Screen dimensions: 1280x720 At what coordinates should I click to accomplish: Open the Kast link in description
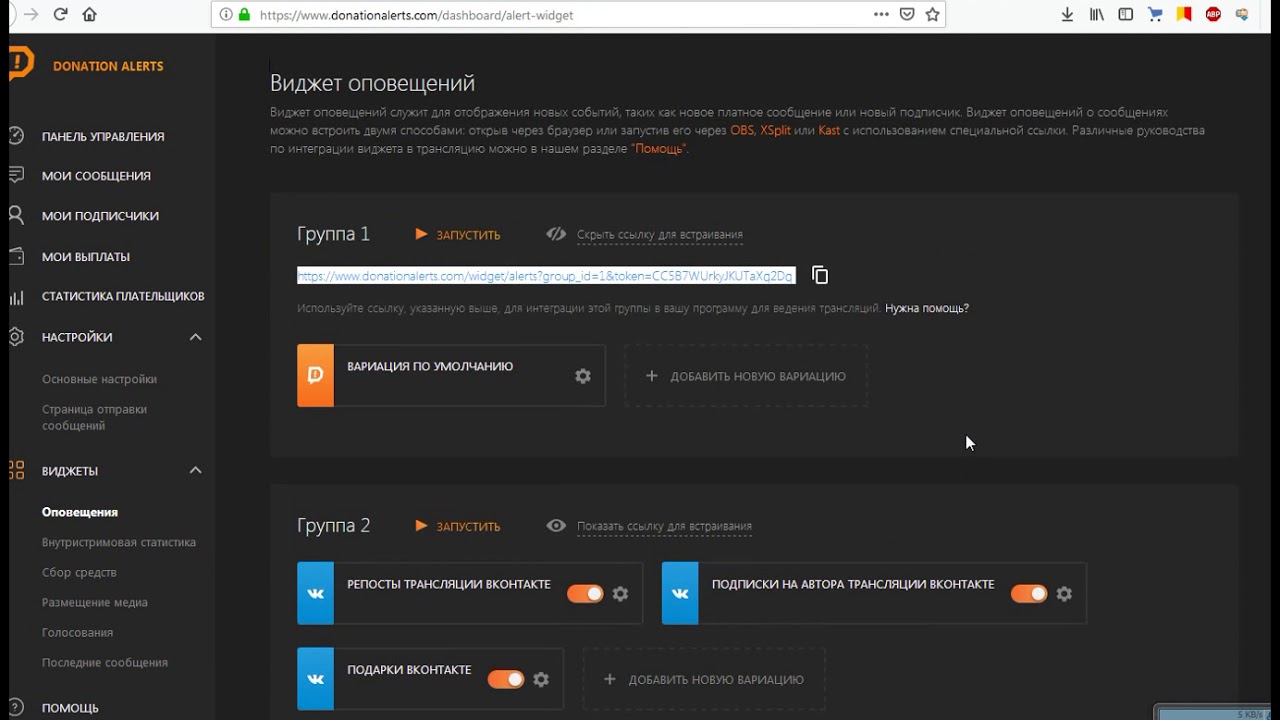(829, 130)
